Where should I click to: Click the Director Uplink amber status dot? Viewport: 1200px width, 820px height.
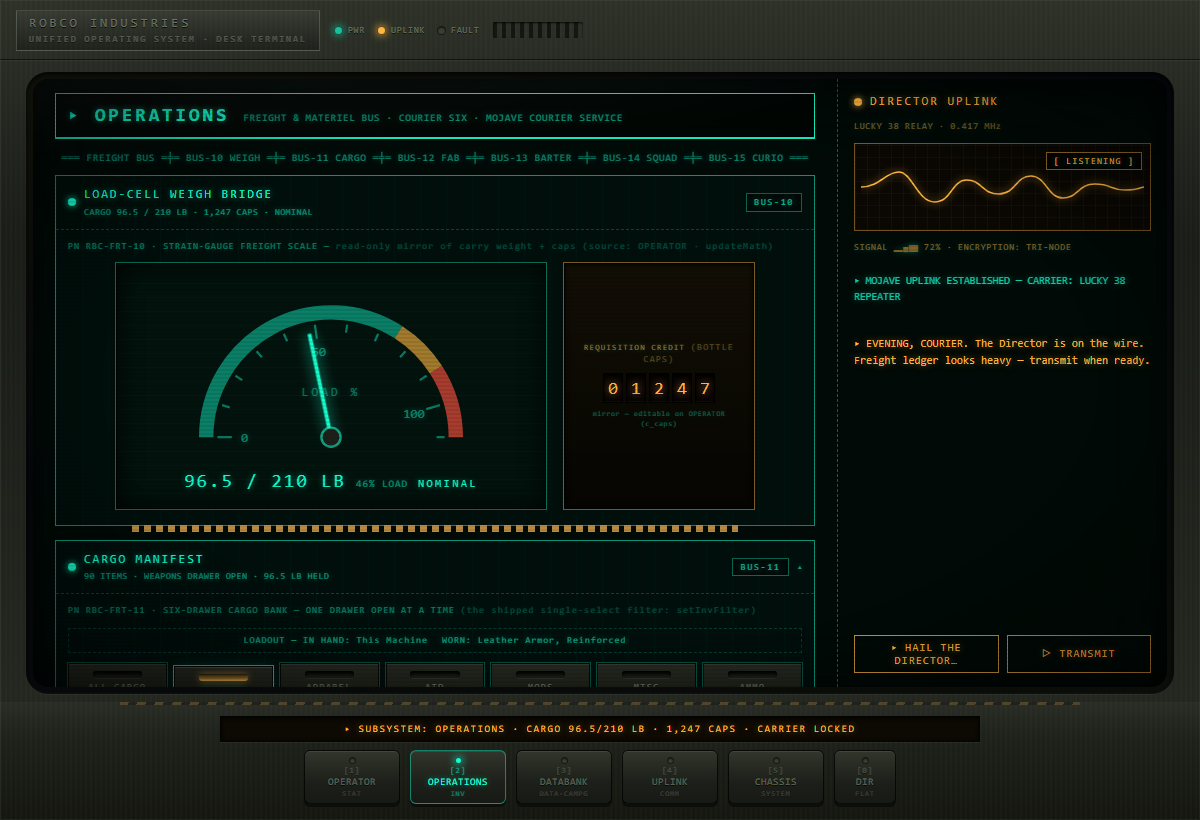pos(858,102)
